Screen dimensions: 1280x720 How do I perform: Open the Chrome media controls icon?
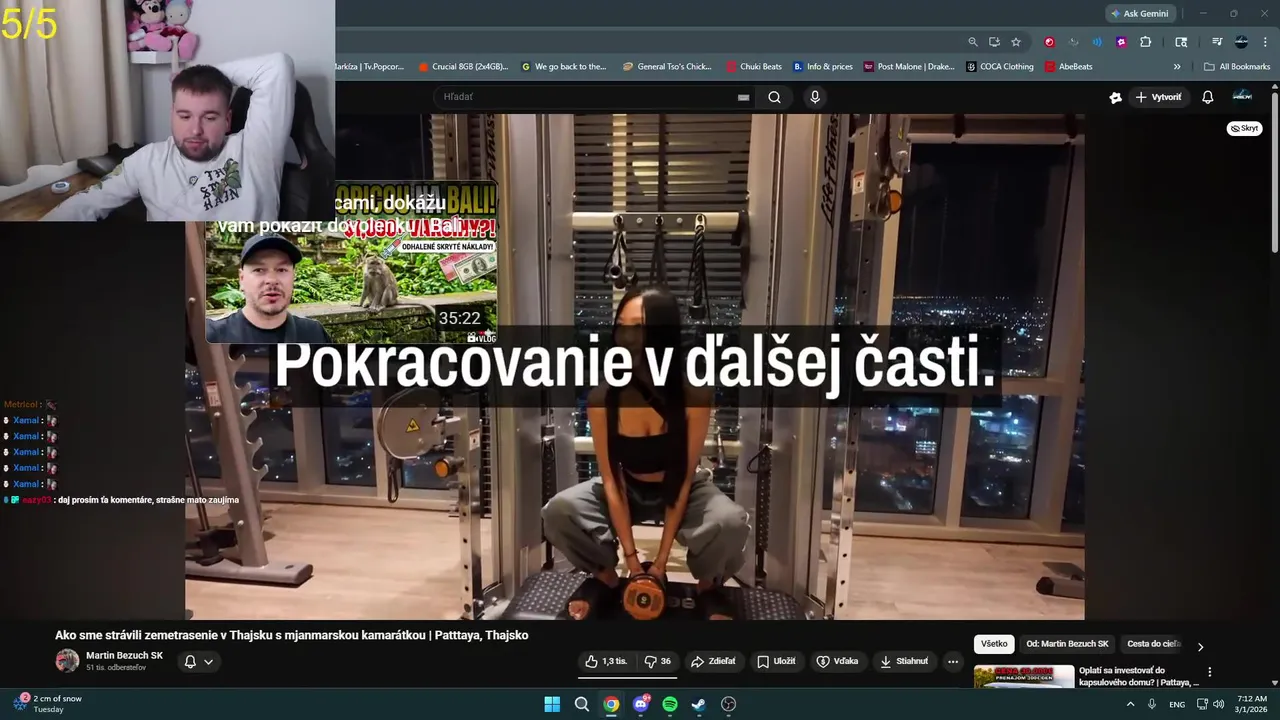point(1217,42)
